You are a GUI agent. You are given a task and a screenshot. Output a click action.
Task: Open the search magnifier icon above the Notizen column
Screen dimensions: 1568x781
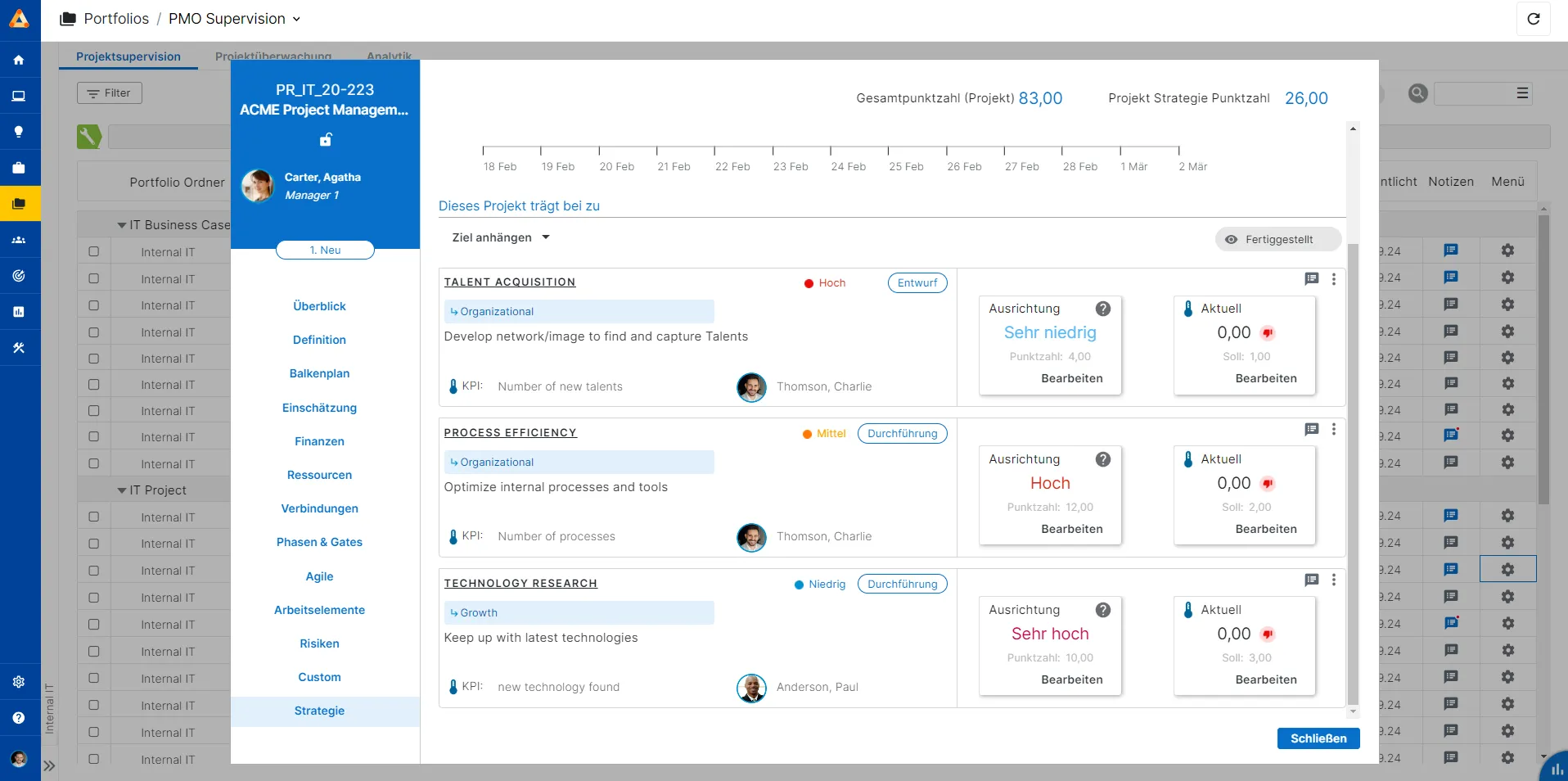[1418, 93]
